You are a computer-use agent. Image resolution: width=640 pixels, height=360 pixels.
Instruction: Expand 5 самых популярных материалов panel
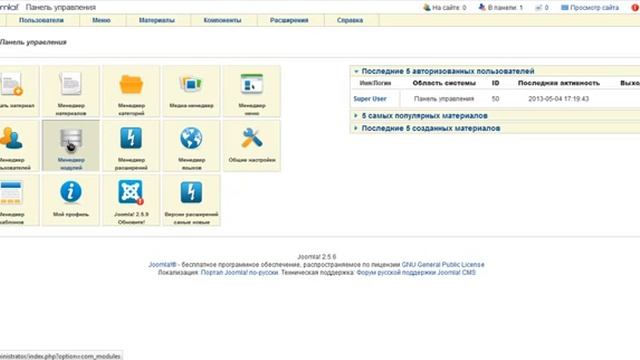click(x=424, y=116)
